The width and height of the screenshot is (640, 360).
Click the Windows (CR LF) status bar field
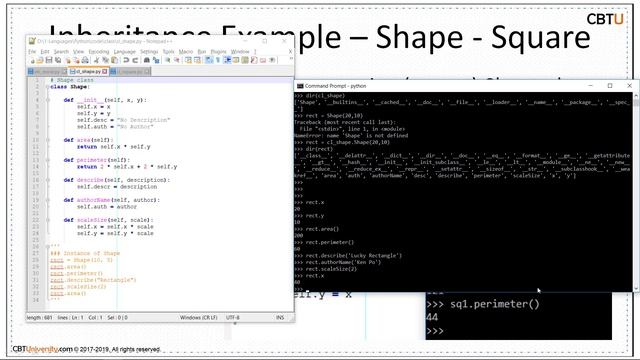[198, 317]
